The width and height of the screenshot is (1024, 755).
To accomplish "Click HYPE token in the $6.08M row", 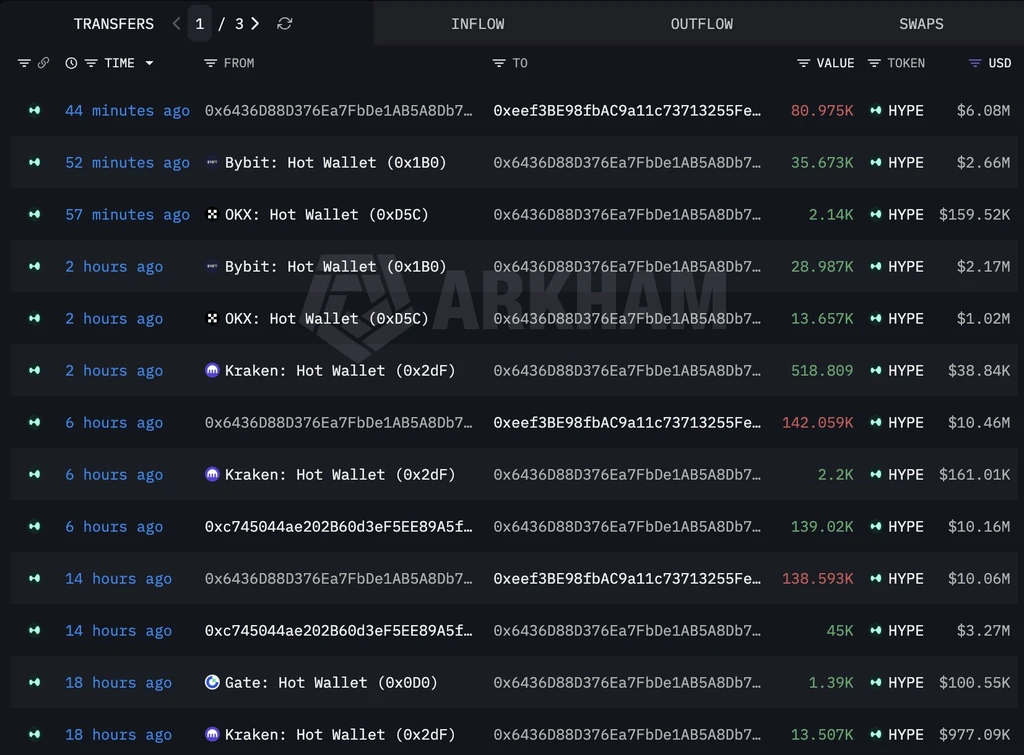I will pyautogui.click(x=905, y=110).
